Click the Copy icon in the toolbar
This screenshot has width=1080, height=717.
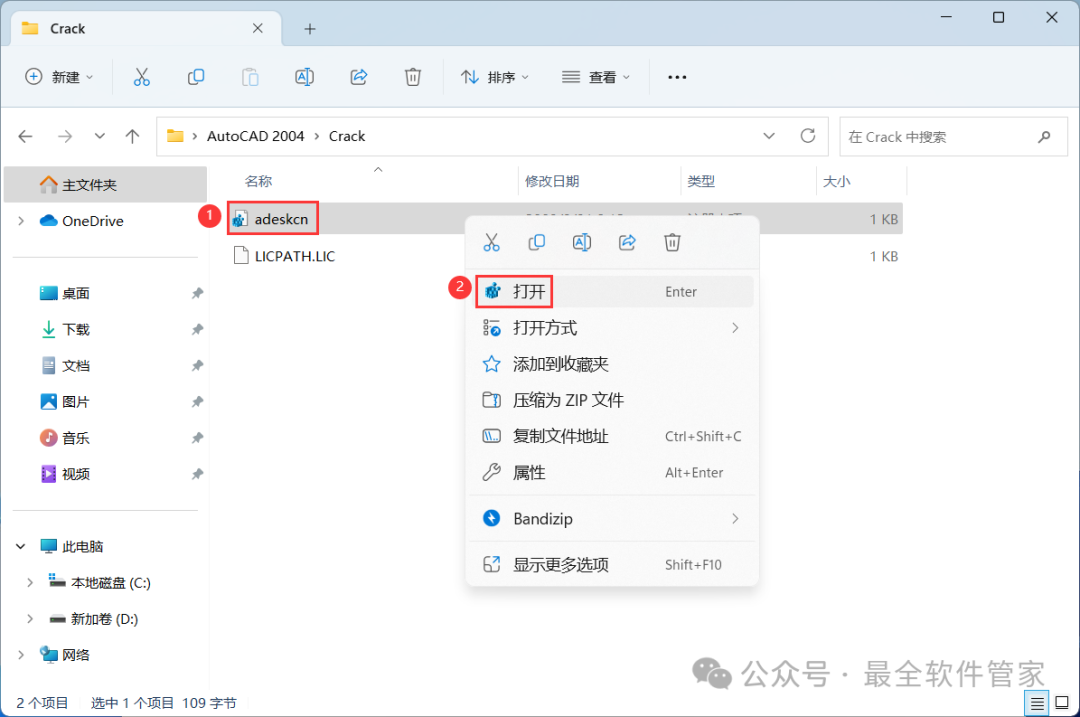click(x=196, y=77)
